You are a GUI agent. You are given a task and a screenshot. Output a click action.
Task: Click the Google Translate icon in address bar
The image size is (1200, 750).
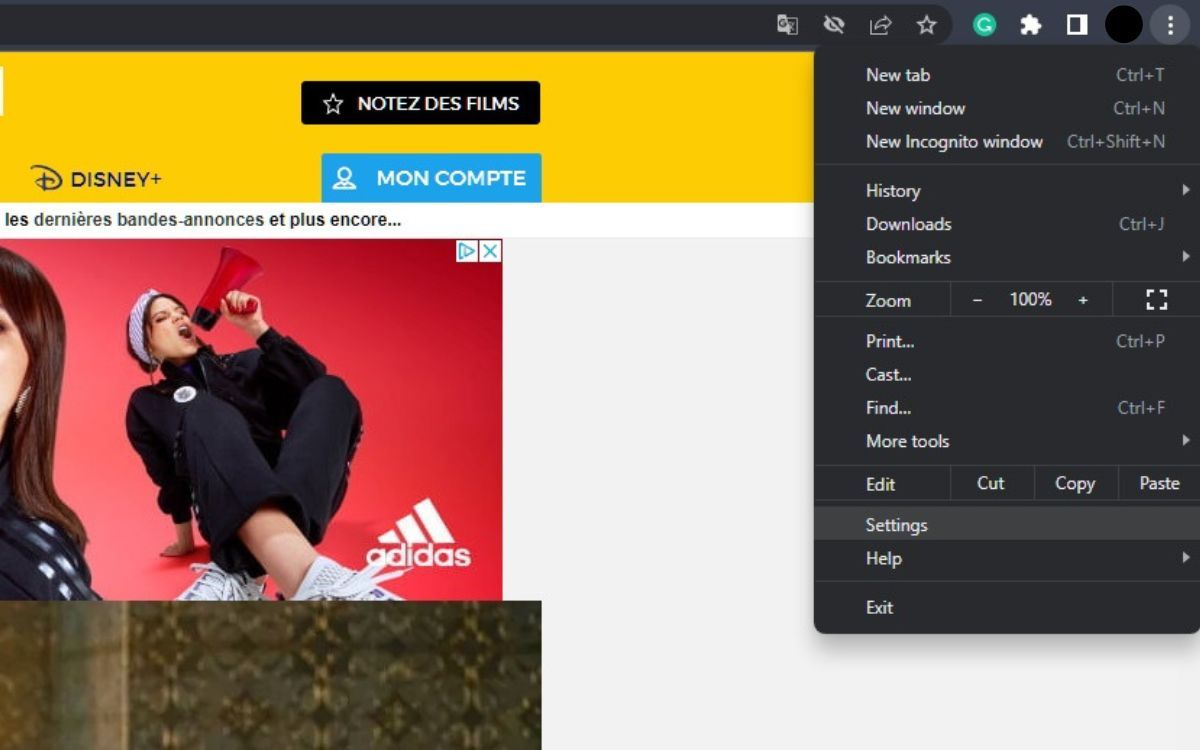coord(788,25)
